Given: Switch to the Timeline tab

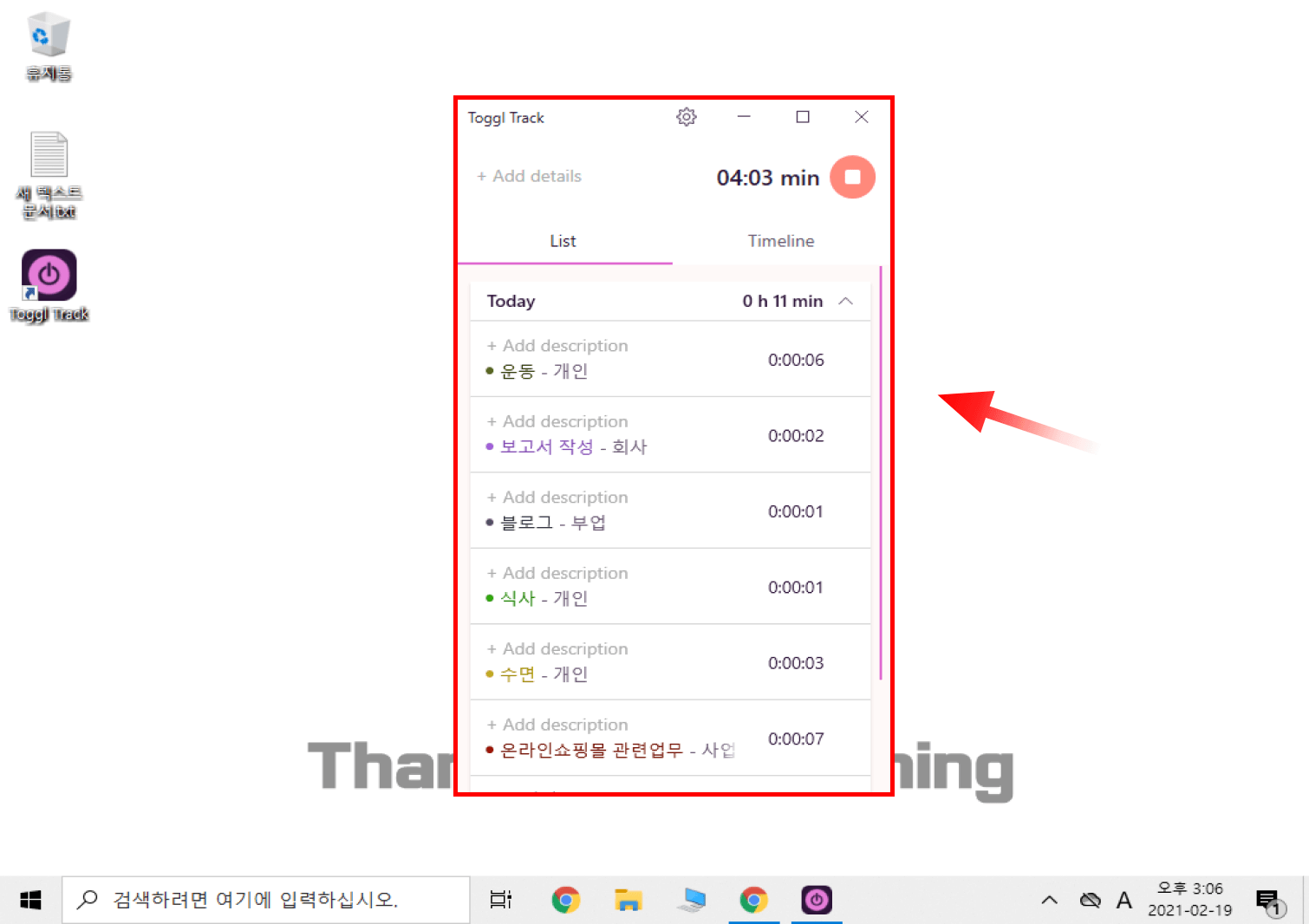Looking at the screenshot, I should [781, 241].
